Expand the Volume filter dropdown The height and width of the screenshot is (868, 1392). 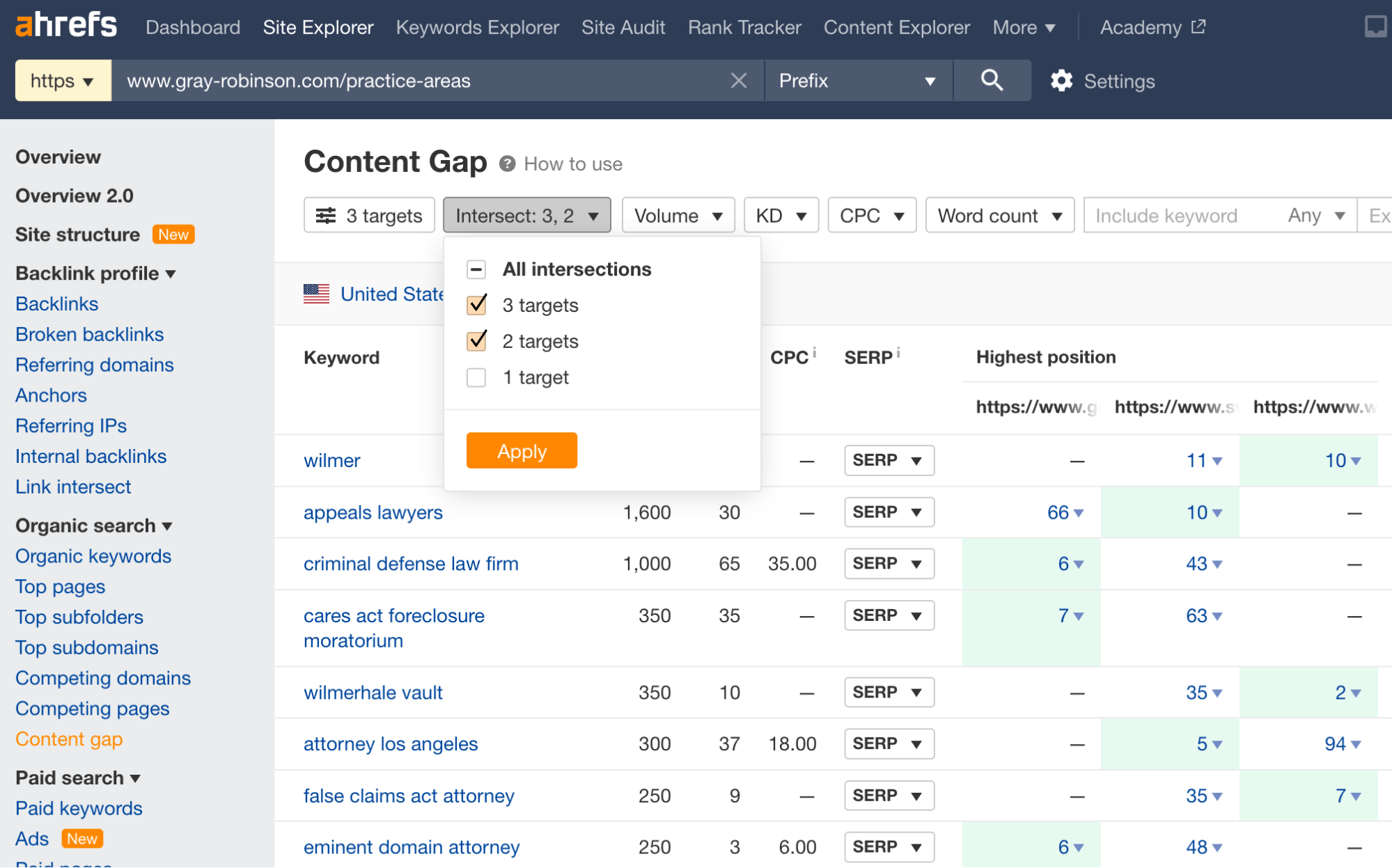pos(676,215)
